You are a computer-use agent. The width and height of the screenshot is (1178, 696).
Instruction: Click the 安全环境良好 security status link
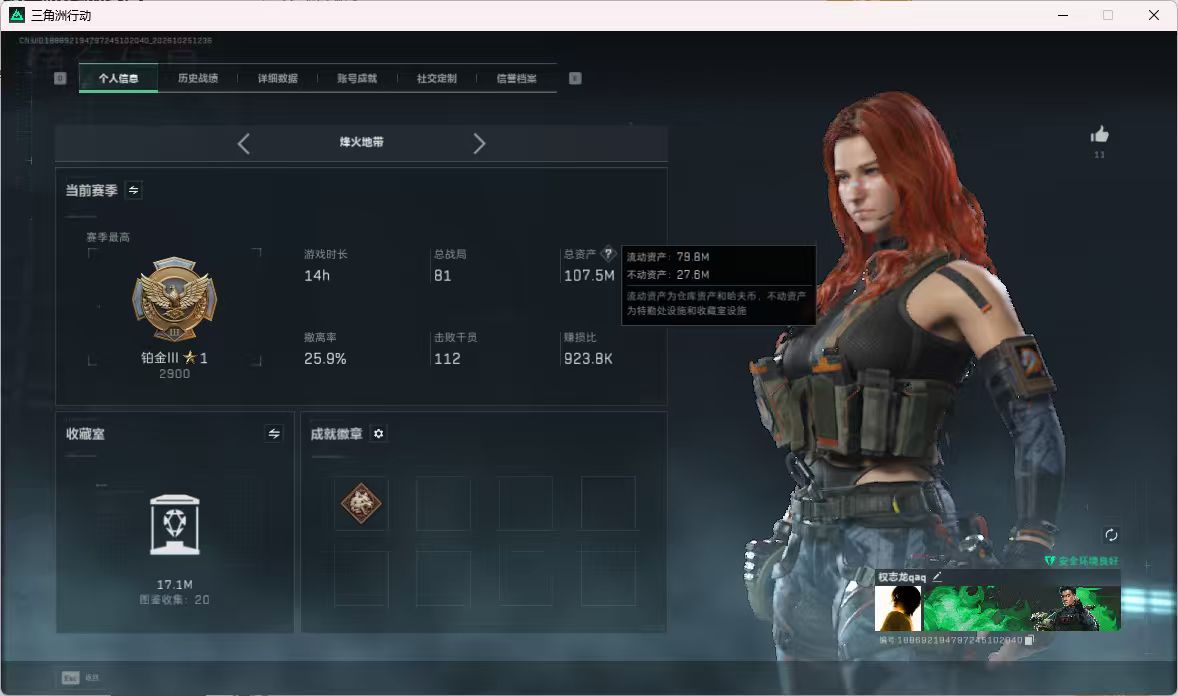point(1081,561)
